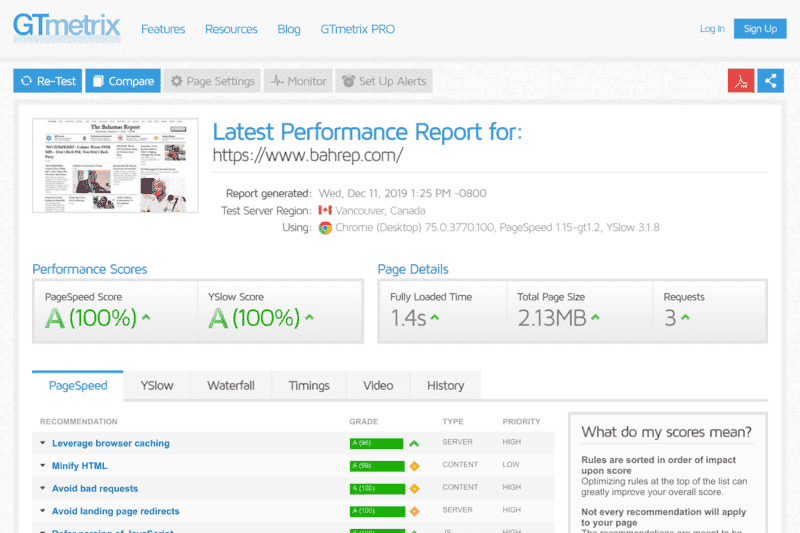Image resolution: width=800 pixels, height=533 pixels.
Task: Click green up arrow beside Leverage caching grade
Action: pos(414,444)
